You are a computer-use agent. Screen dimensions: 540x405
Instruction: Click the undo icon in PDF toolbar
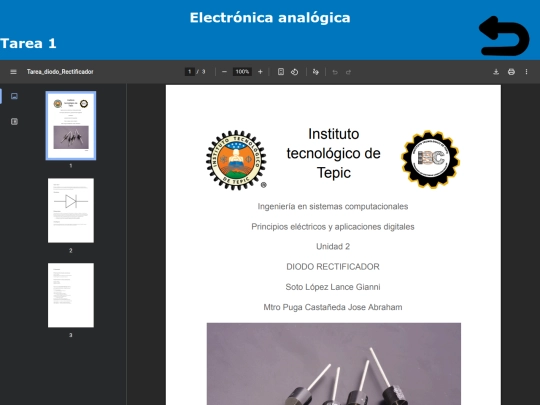pos(335,72)
